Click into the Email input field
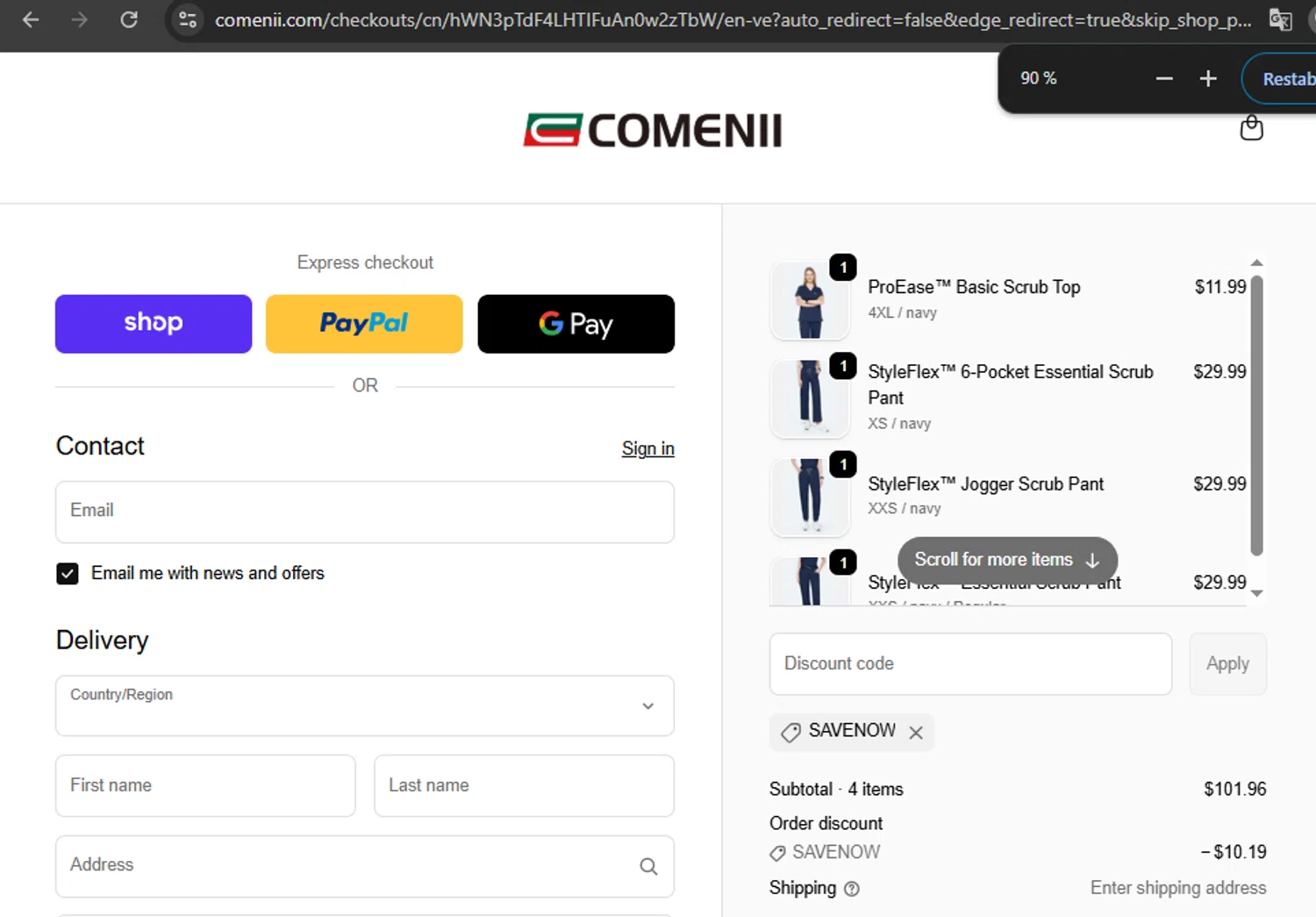 (365, 512)
